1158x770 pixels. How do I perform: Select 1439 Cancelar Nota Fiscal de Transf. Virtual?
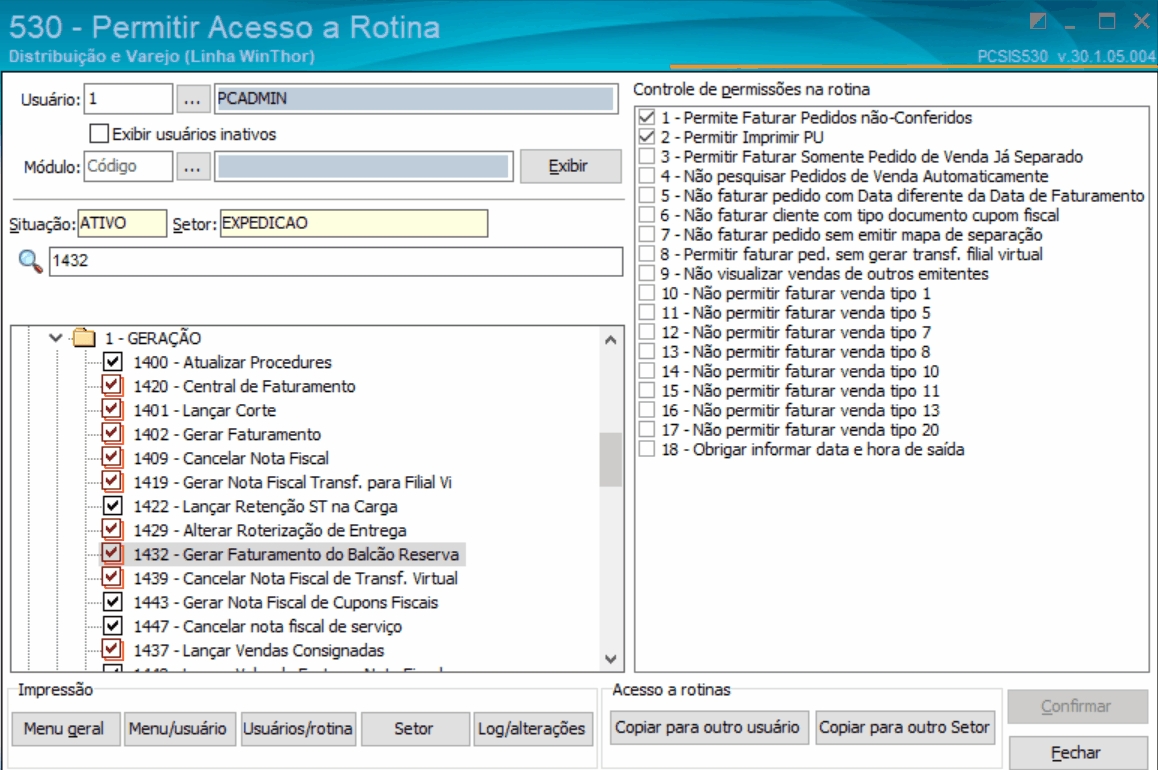[x=295, y=578]
